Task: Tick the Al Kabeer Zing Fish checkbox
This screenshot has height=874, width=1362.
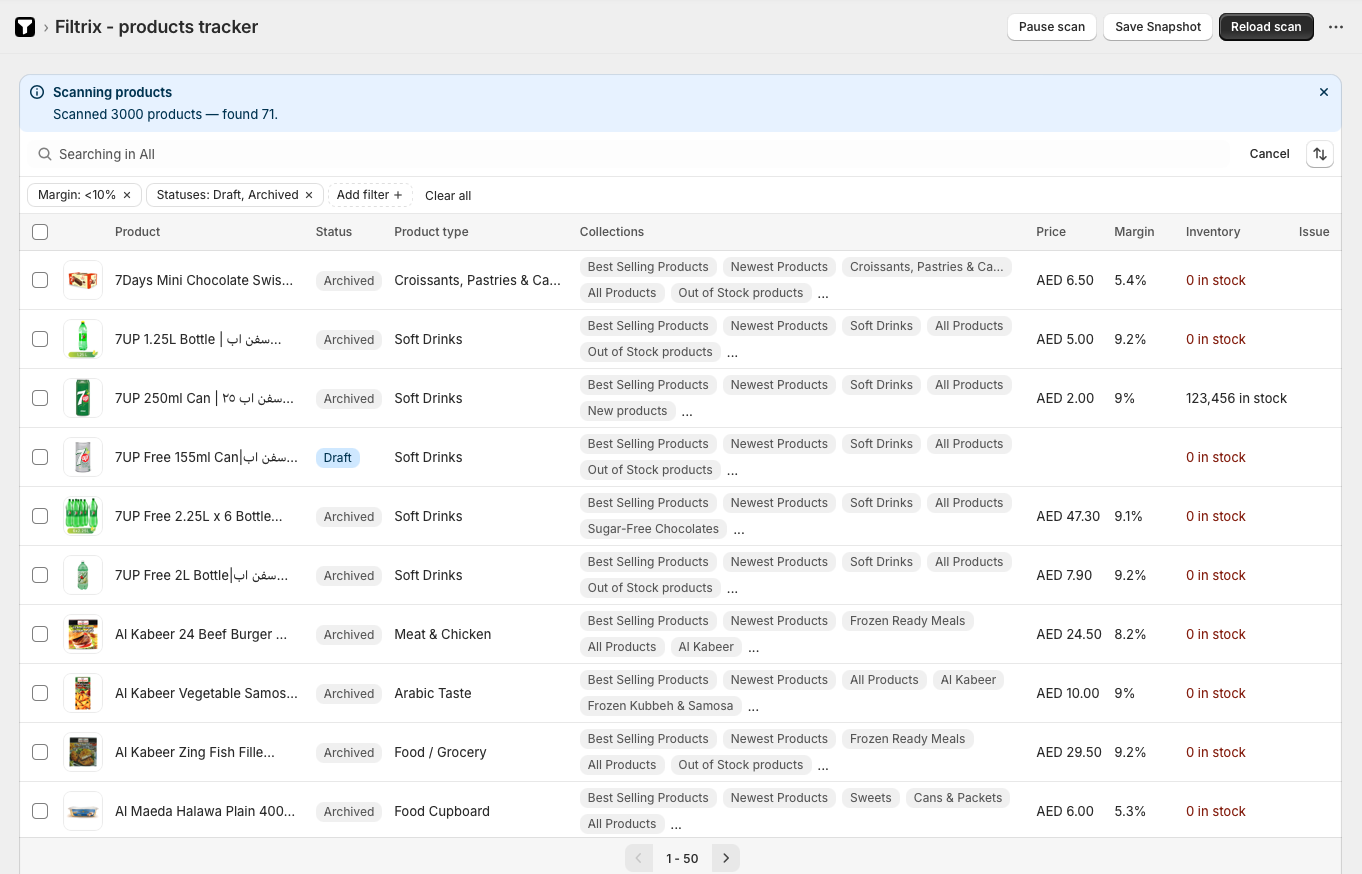Action: [40, 752]
